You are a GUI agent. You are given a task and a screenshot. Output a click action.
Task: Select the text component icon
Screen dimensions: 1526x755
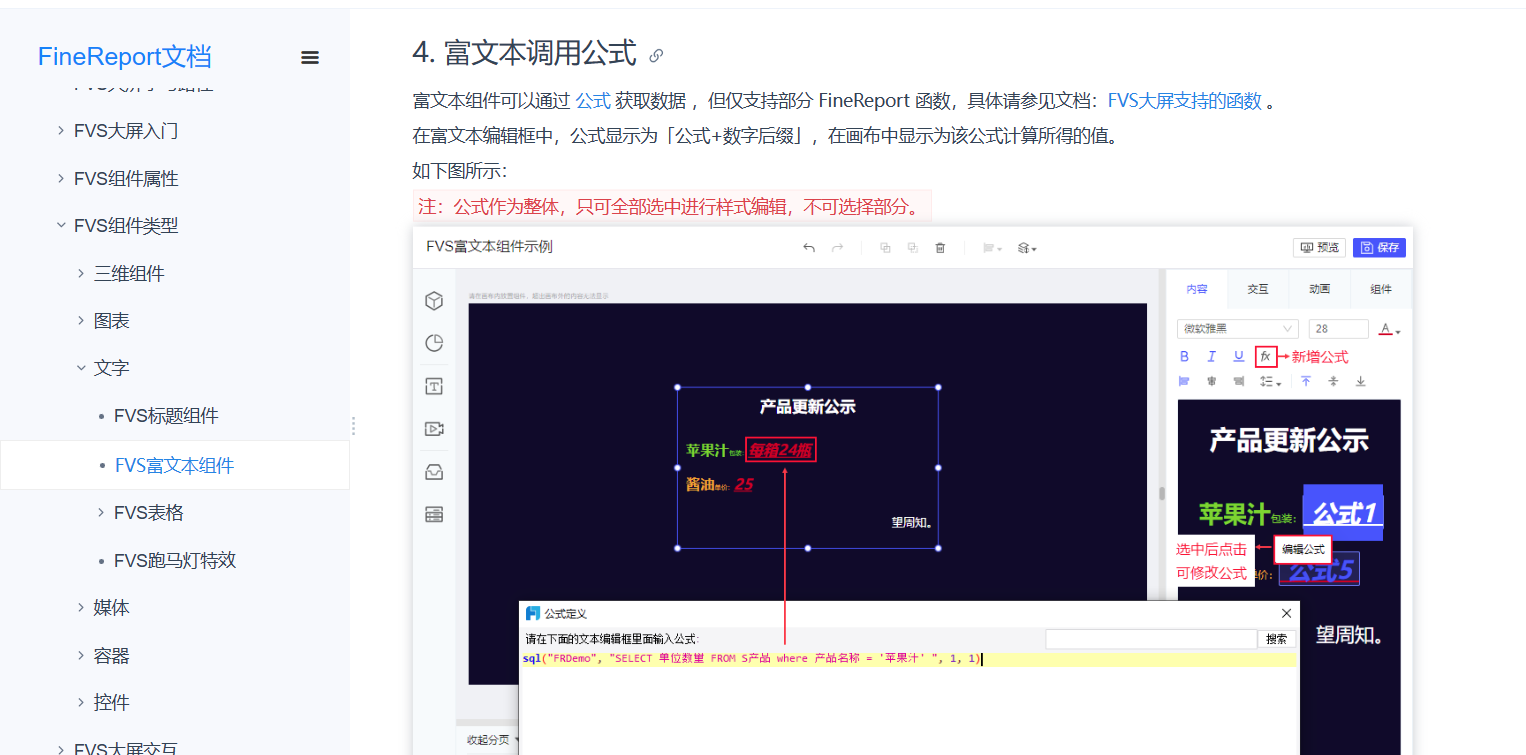pyautogui.click(x=434, y=386)
